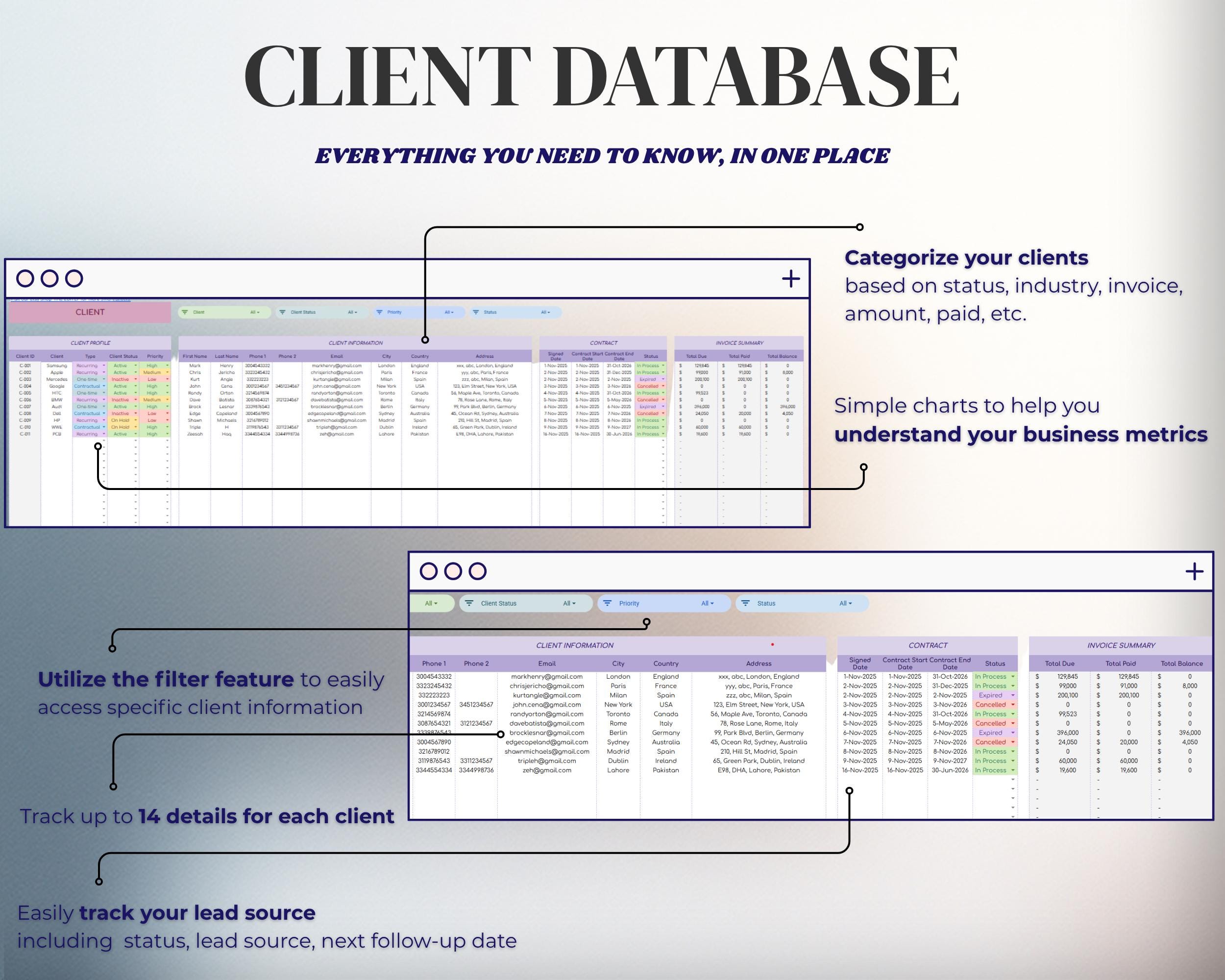The height and width of the screenshot is (980, 1225).
Task: Open the Cancelled status dropdown for New York row in lower window
Action: [1012, 705]
